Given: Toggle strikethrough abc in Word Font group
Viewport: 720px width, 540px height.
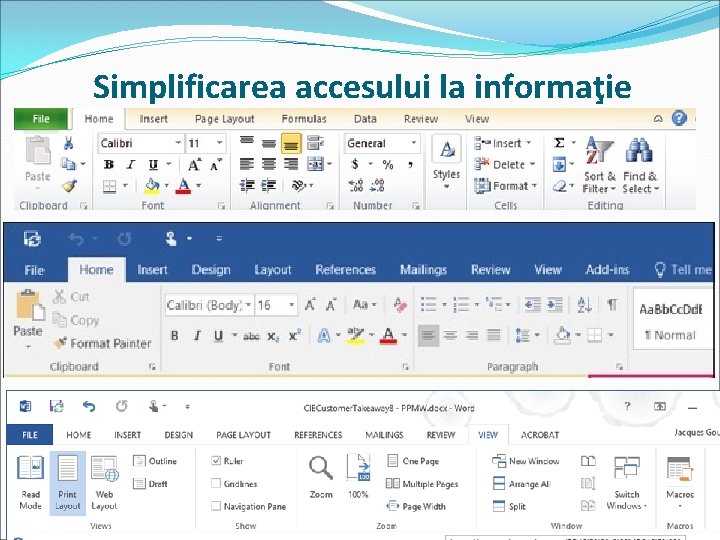Looking at the screenshot, I should 251,336.
